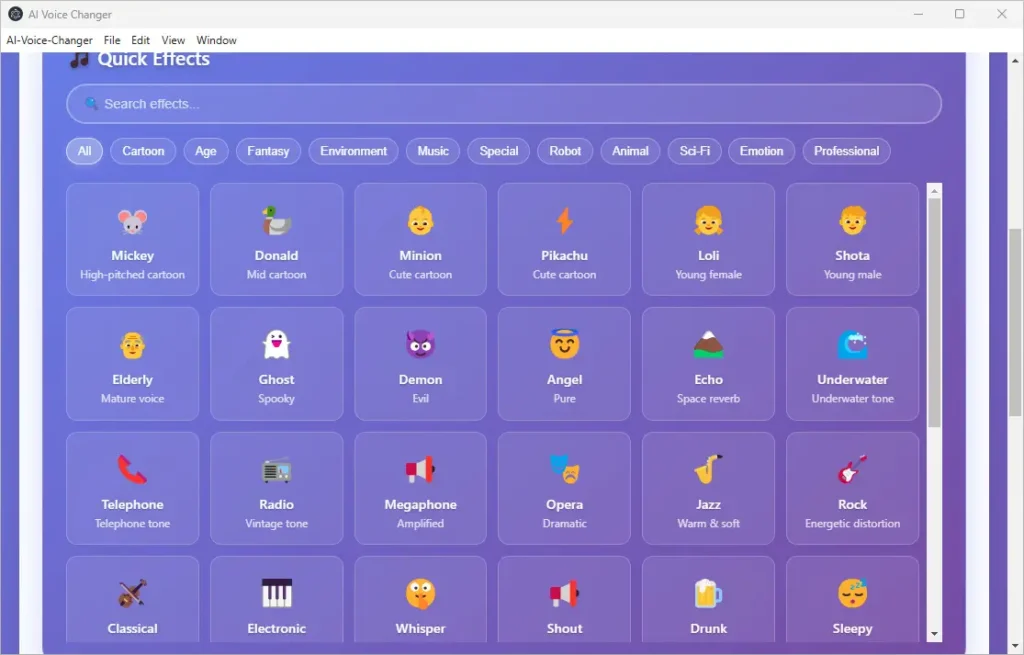The height and width of the screenshot is (655, 1024).
Task: Open the AI-Voice-Changer menu
Action: (49, 40)
